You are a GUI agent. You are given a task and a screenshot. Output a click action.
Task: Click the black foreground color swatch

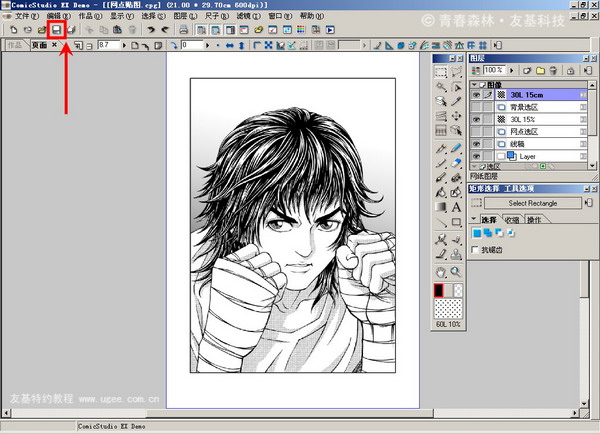tap(438, 290)
